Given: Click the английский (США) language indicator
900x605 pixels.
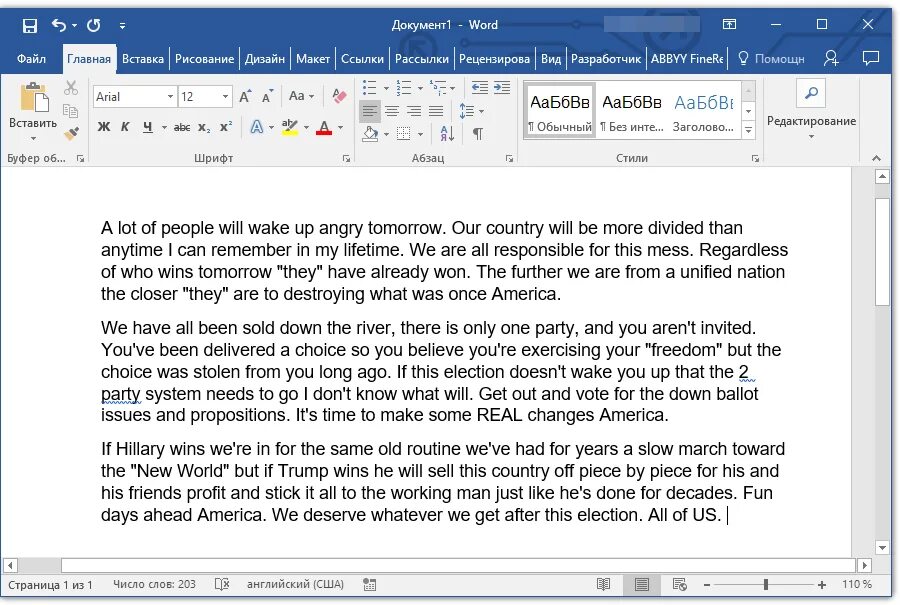Looking at the screenshot, I should [x=295, y=584].
